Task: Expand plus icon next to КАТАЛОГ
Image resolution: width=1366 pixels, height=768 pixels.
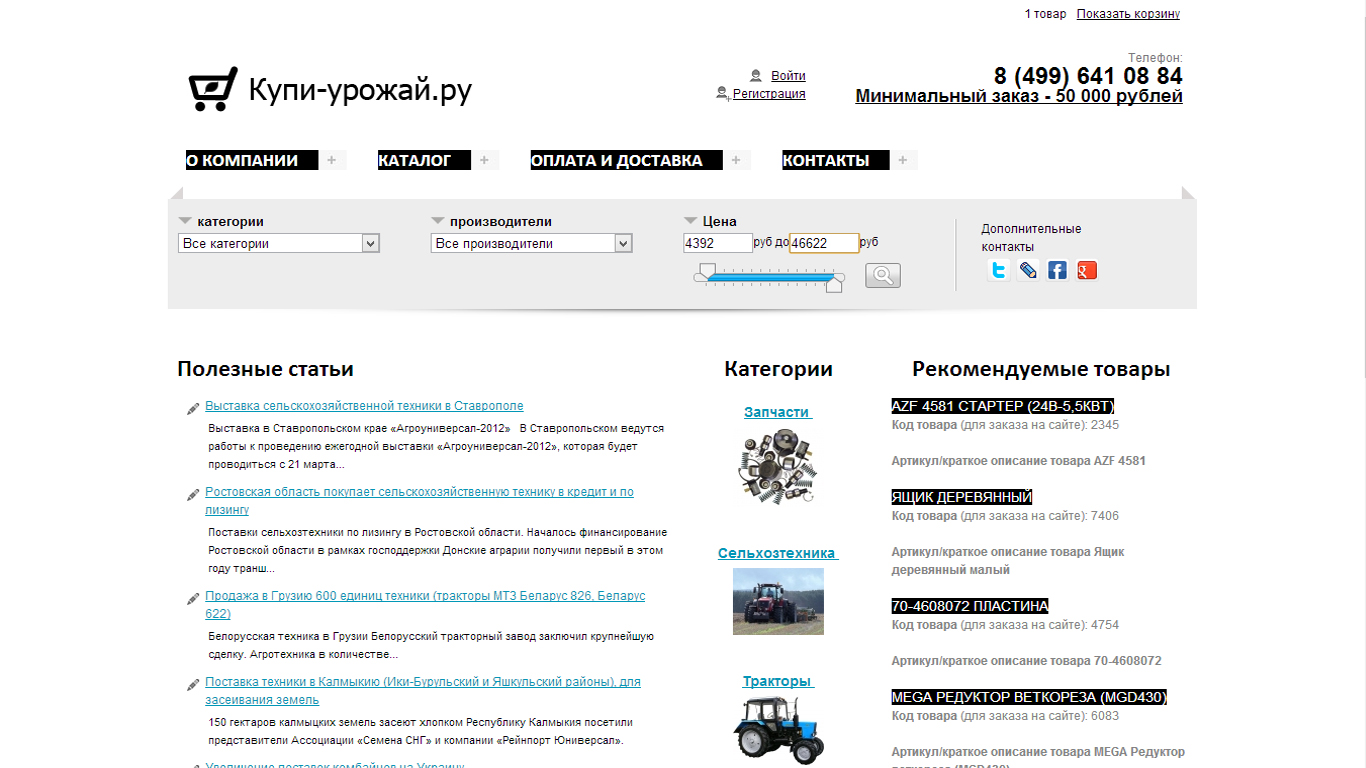Action: (x=484, y=160)
